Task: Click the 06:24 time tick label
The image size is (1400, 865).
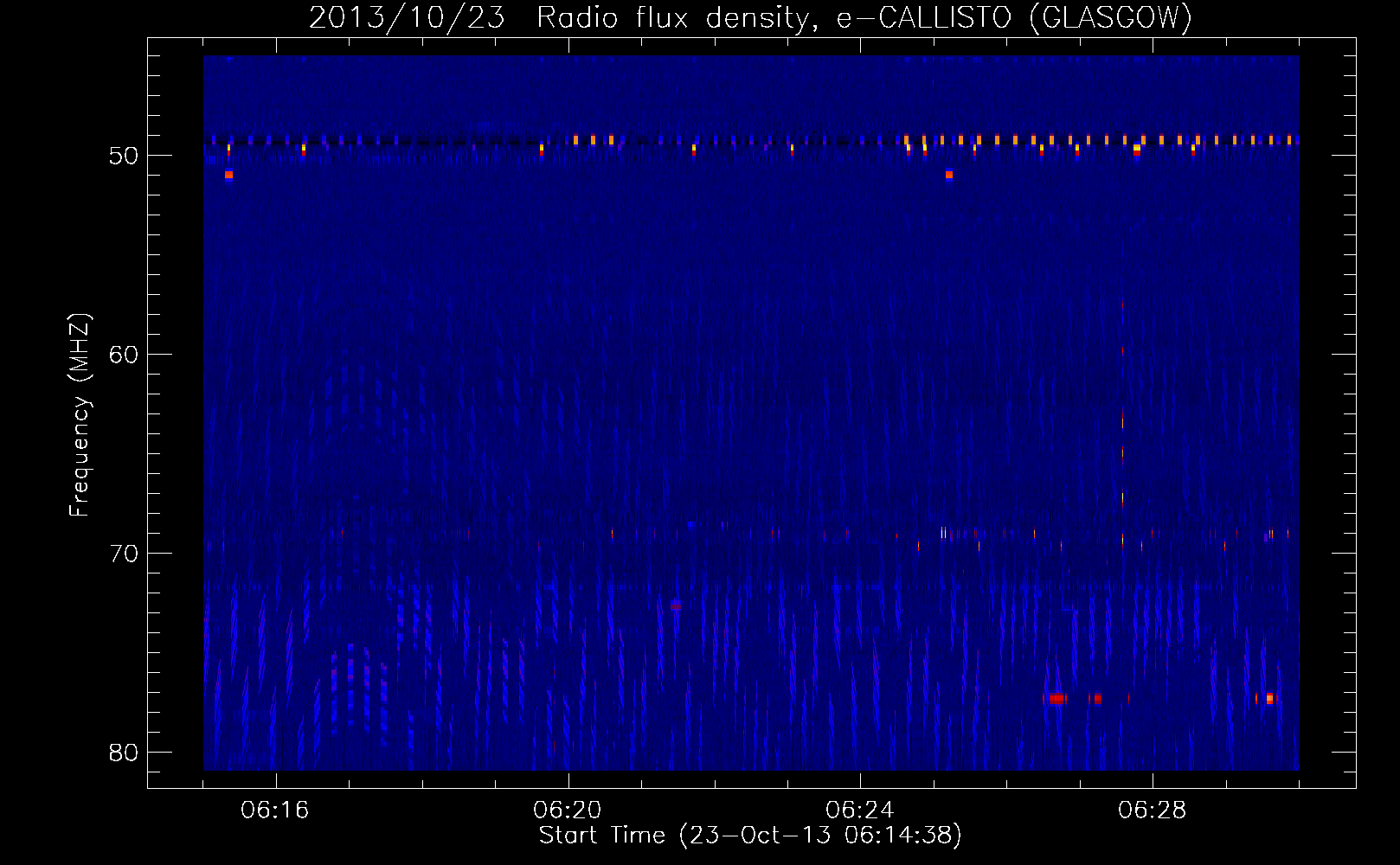Action: point(860,811)
